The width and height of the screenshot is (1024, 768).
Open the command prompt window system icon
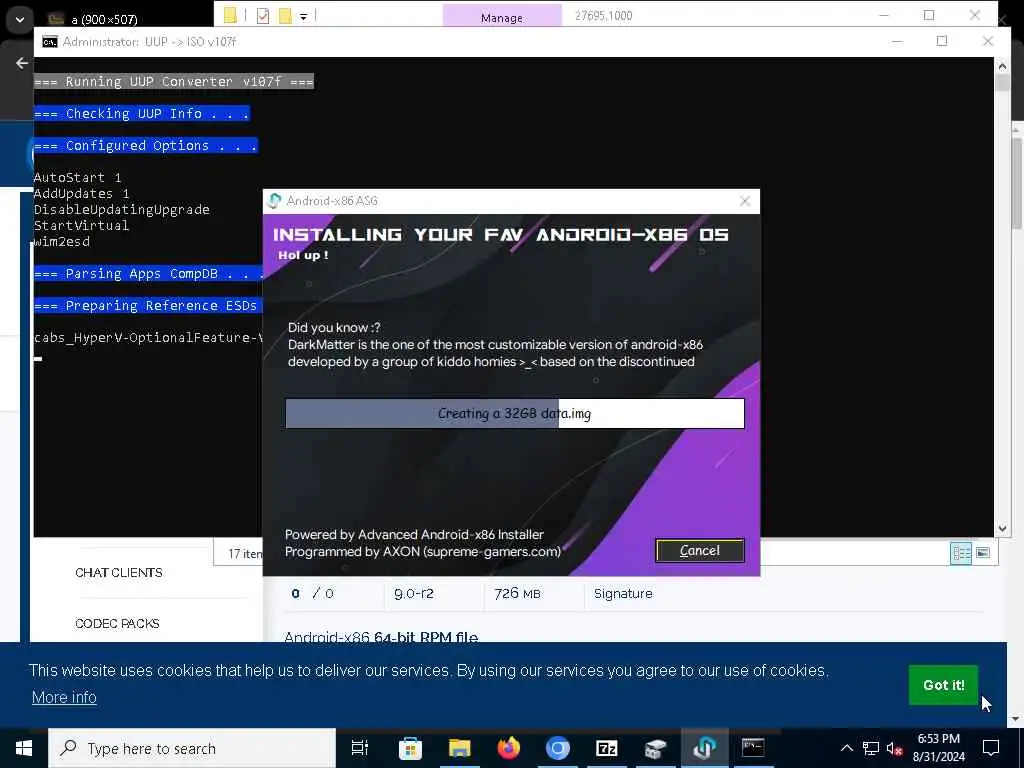(50, 42)
